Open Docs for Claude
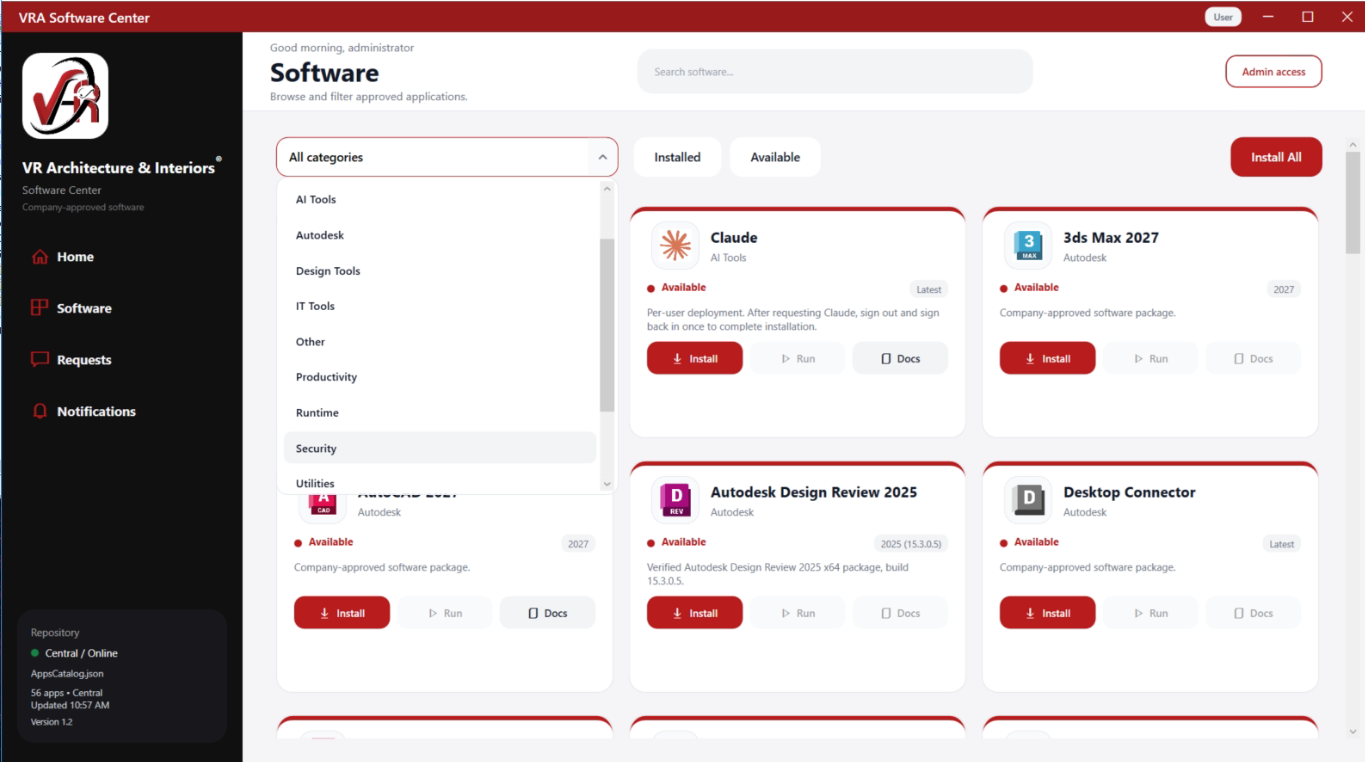The height and width of the screenshot is (762, 1365). [900, 358]
